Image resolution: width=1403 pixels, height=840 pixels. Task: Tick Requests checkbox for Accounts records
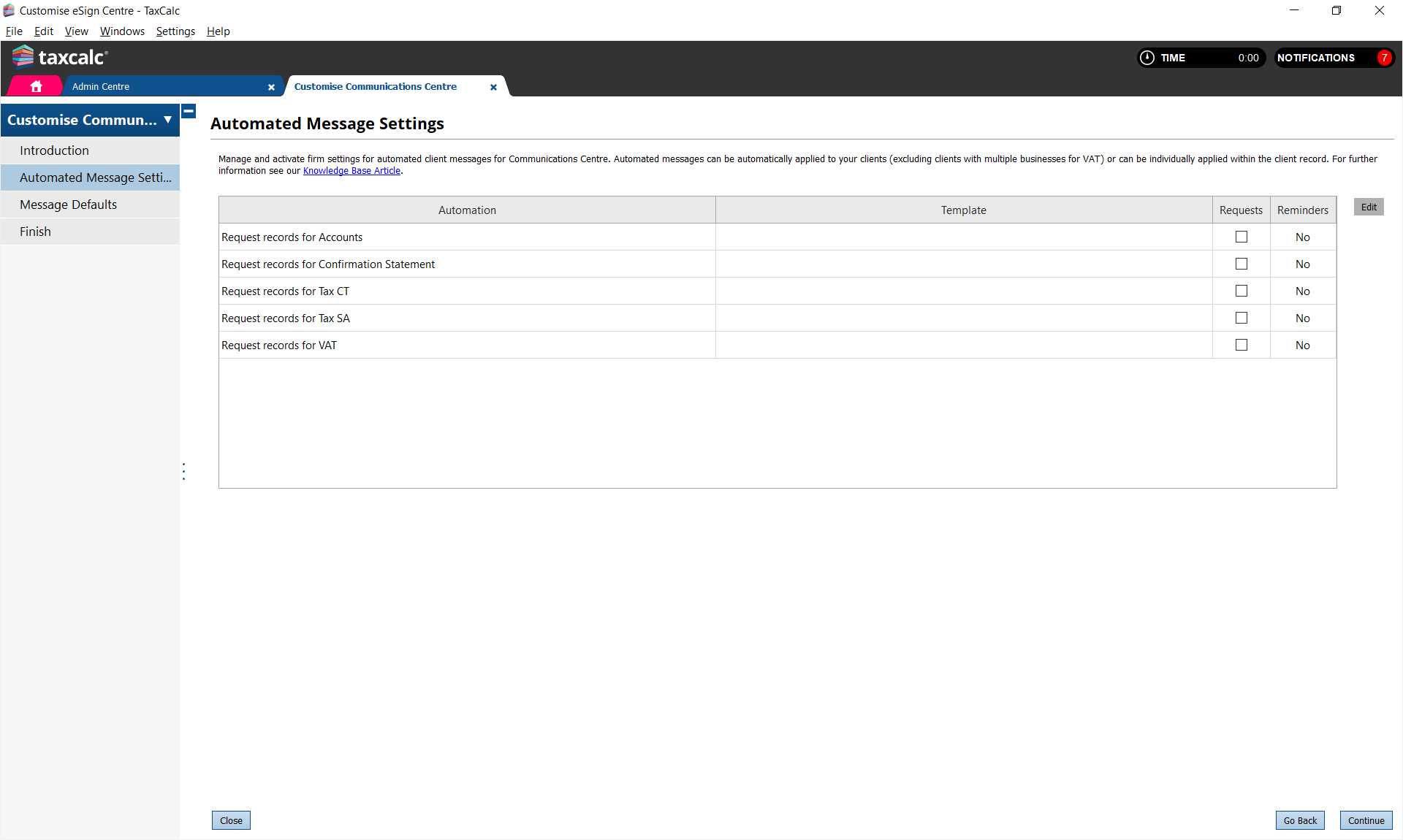coord(1241,237)
